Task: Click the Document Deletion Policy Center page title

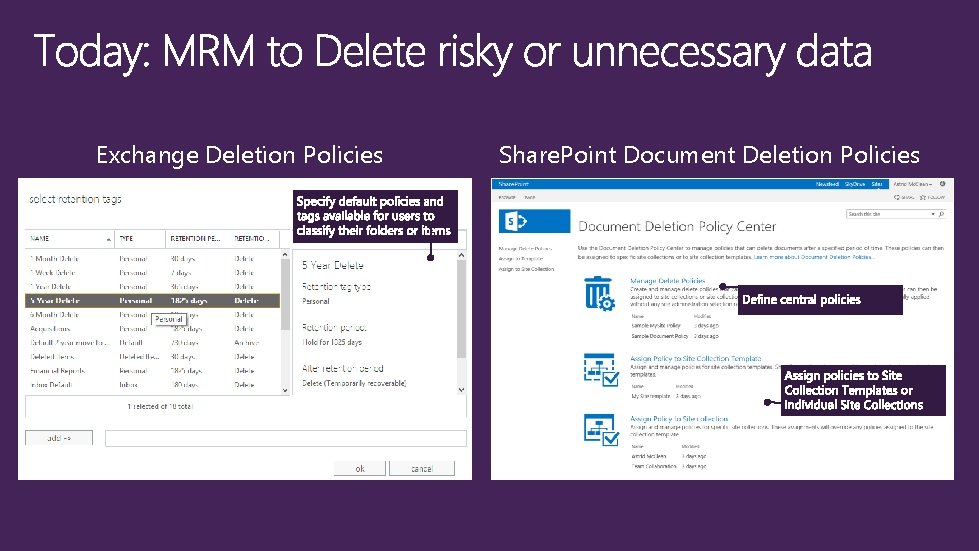Action: click(x=677, y=227)
